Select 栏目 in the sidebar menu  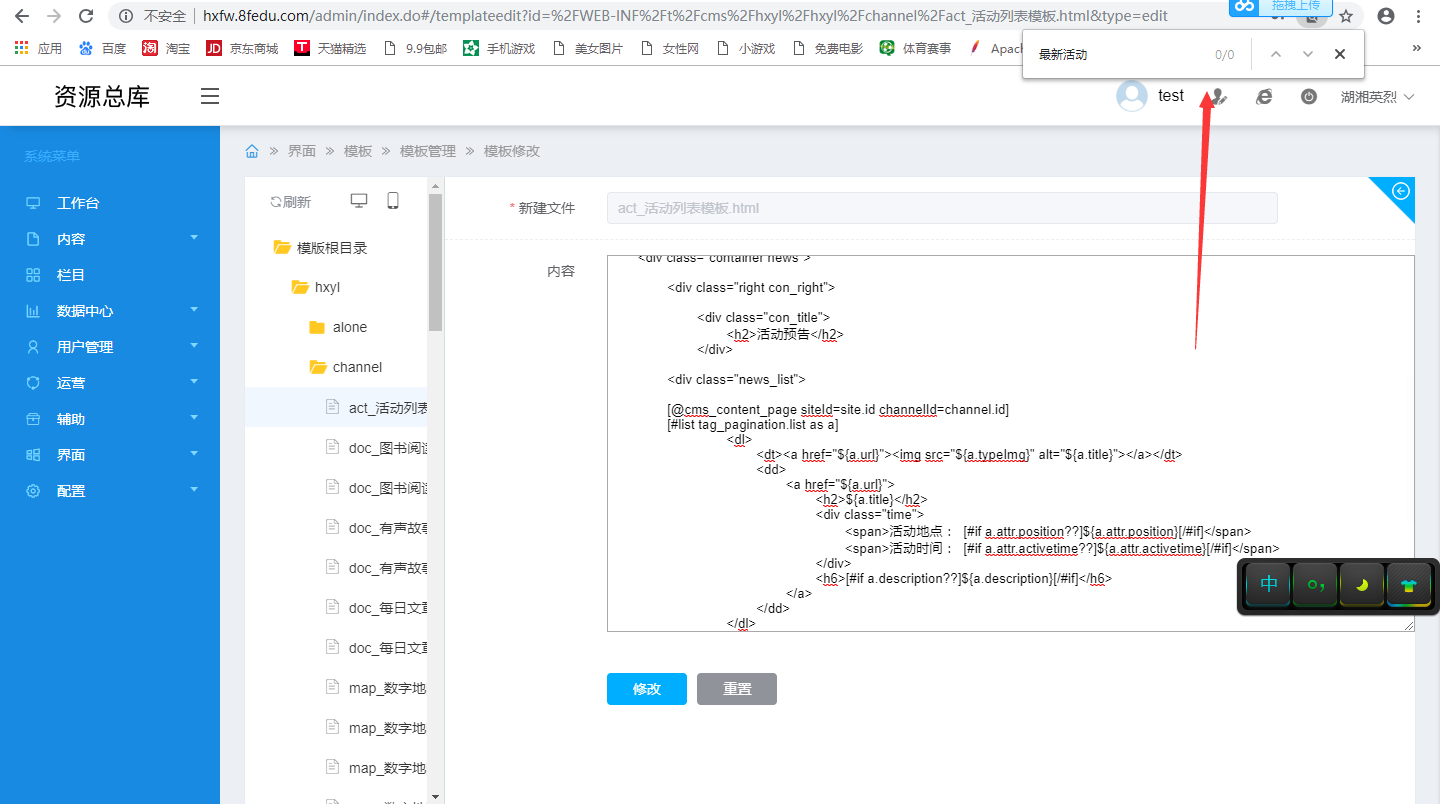tap(71, 275)
